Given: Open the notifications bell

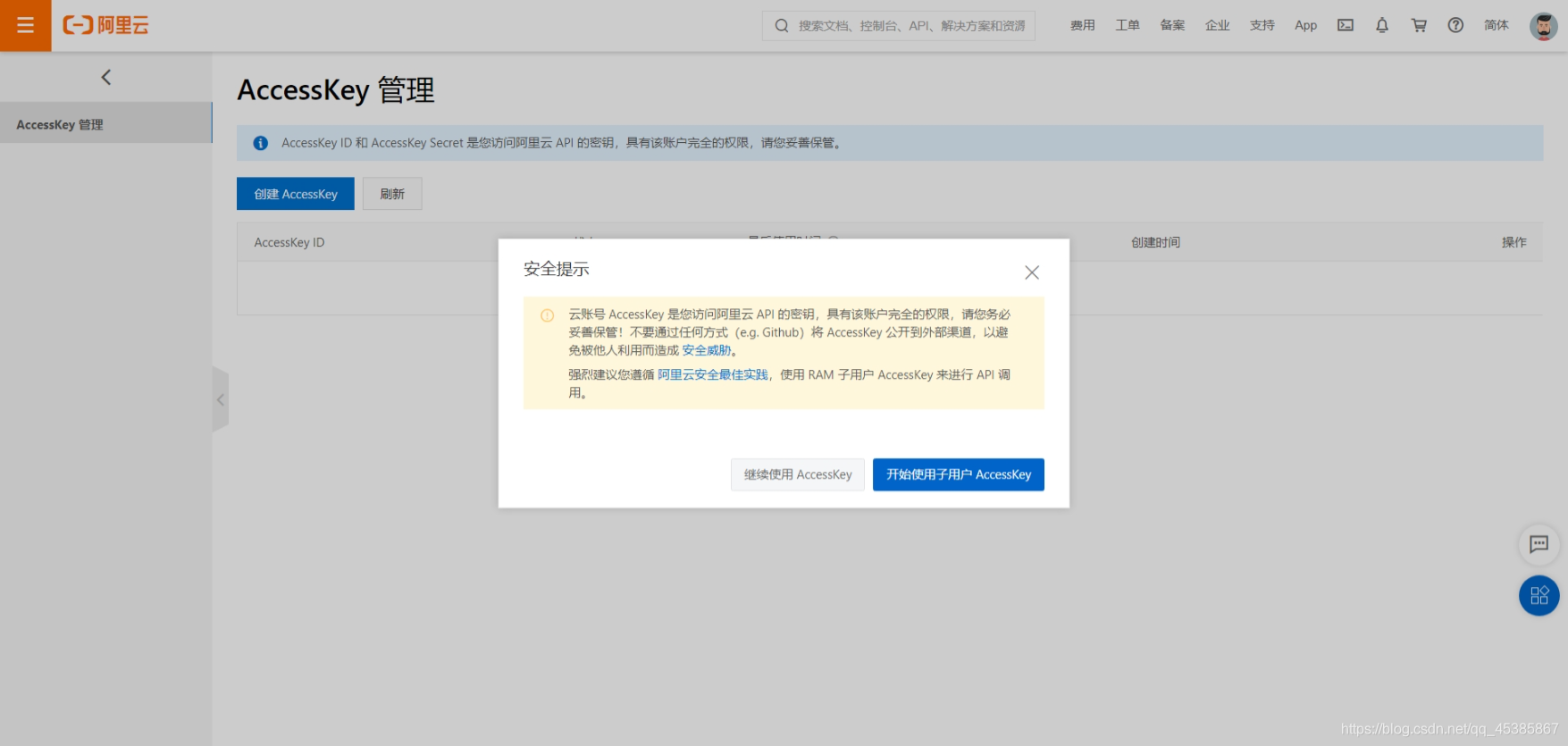Looking at the screenshot, I should pos(1382,25).
